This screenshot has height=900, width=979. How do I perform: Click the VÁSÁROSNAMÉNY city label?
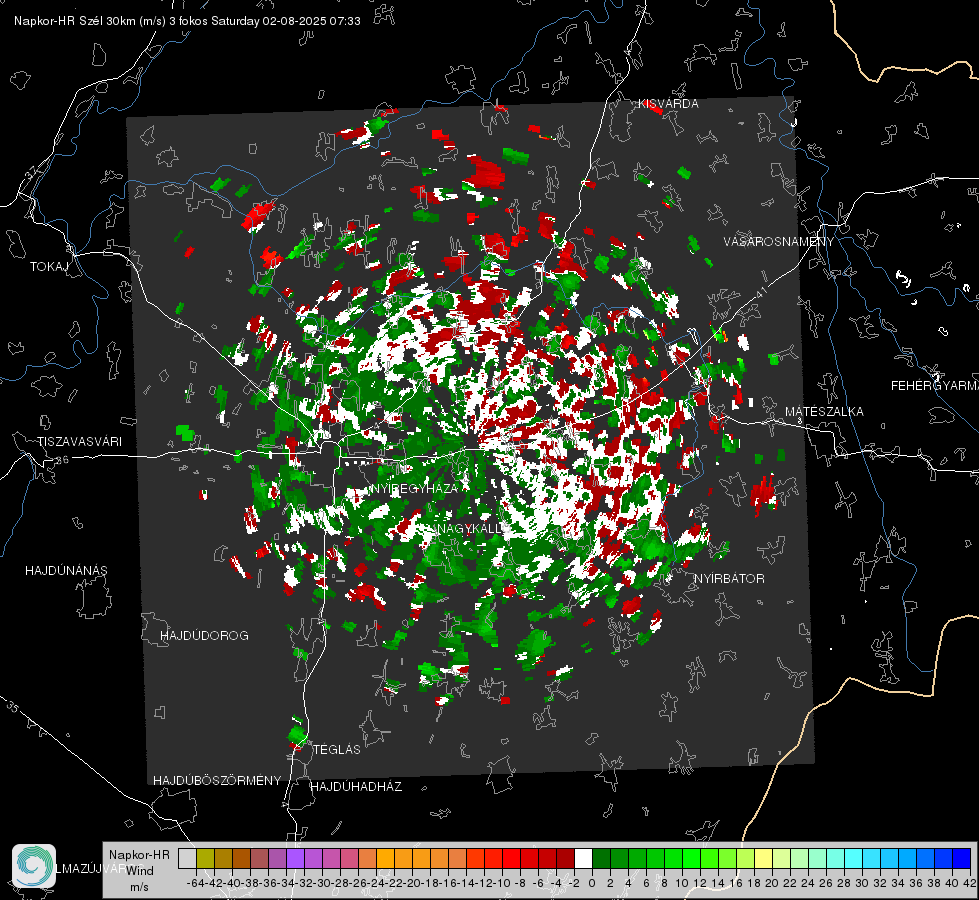779,242
